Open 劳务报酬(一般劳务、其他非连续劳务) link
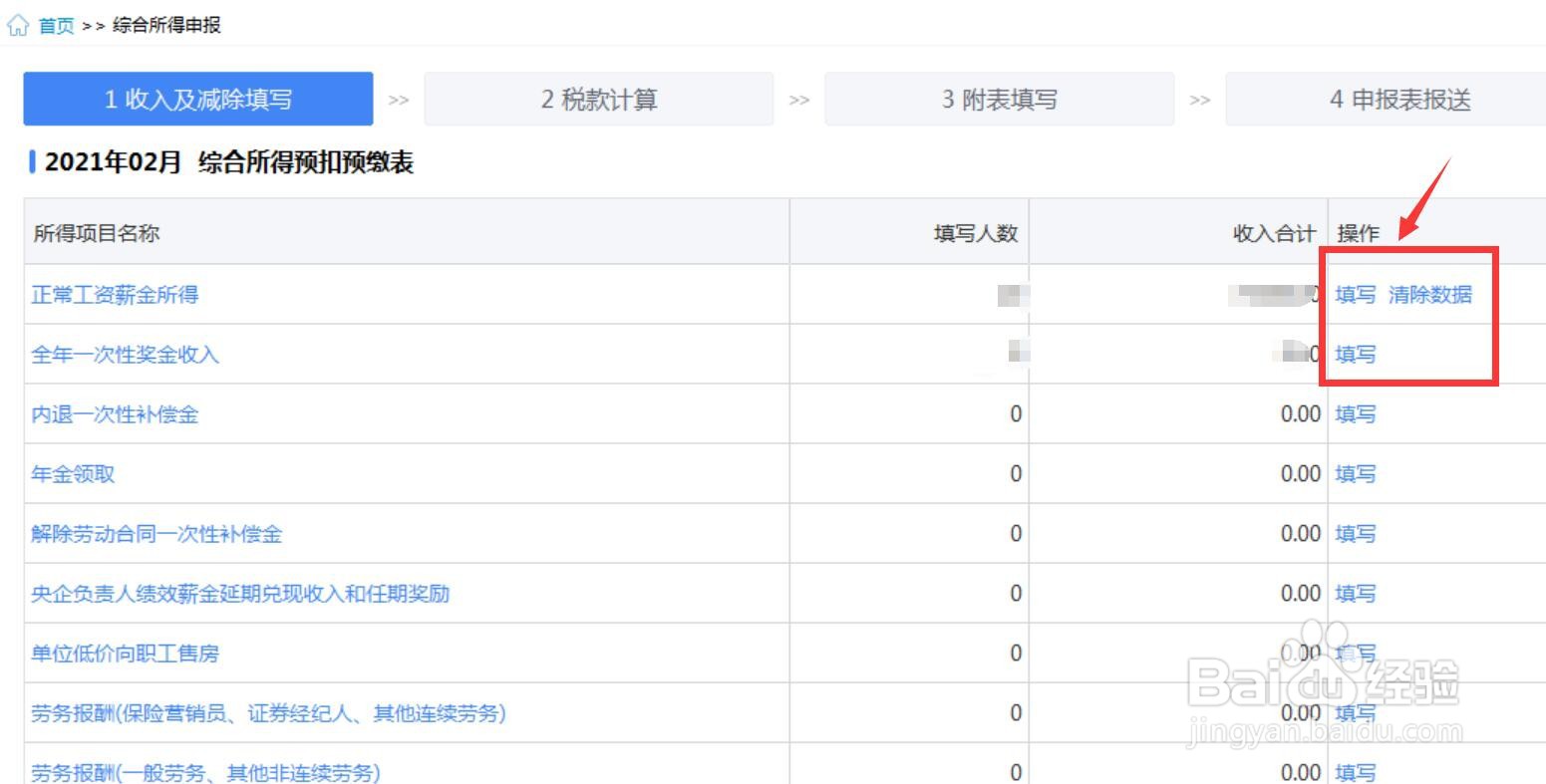The height and width of the screenshot is (784, 1546). (x=205, y=772)
